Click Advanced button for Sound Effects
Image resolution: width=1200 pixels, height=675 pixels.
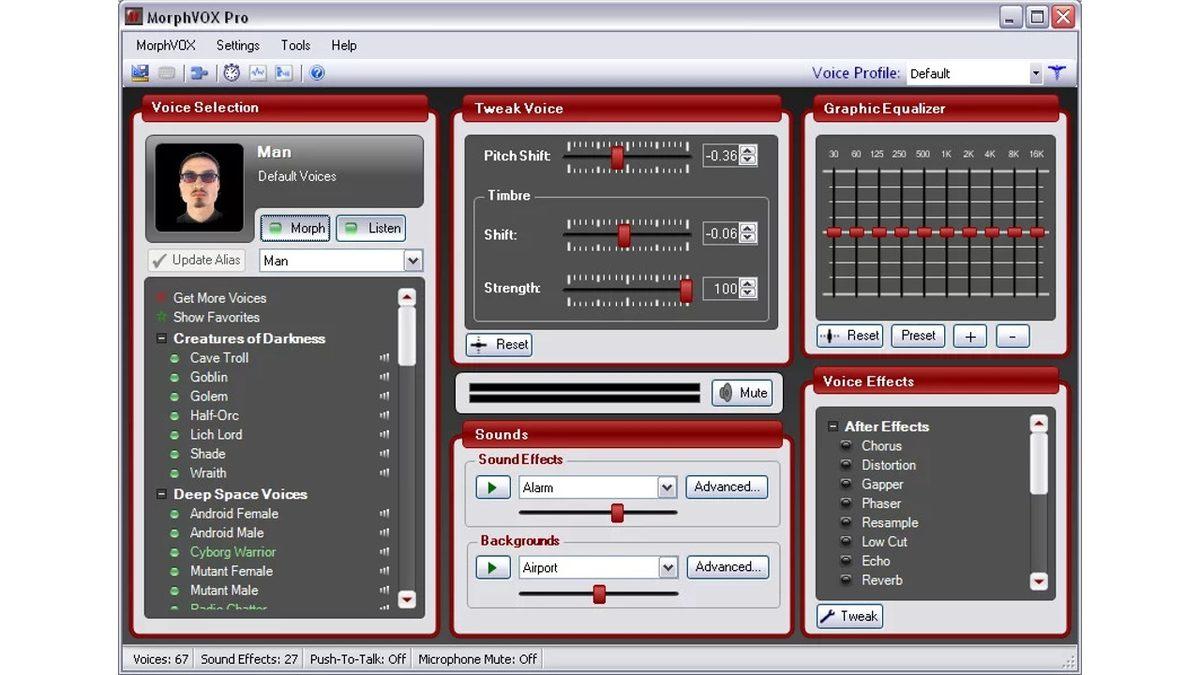[x=726, y=487]
